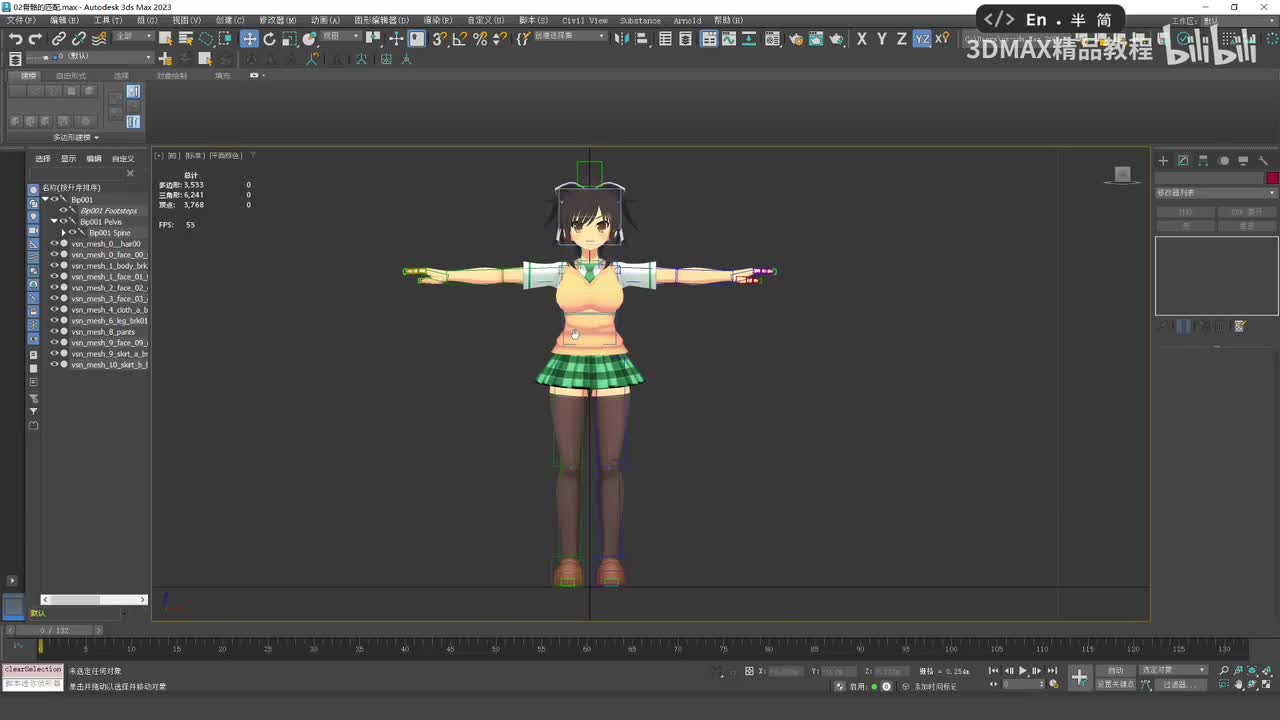Click the large Set Keys plus button
Image resolution: width=1280 pixels, height=720 pixels.
click(1079, 677)
